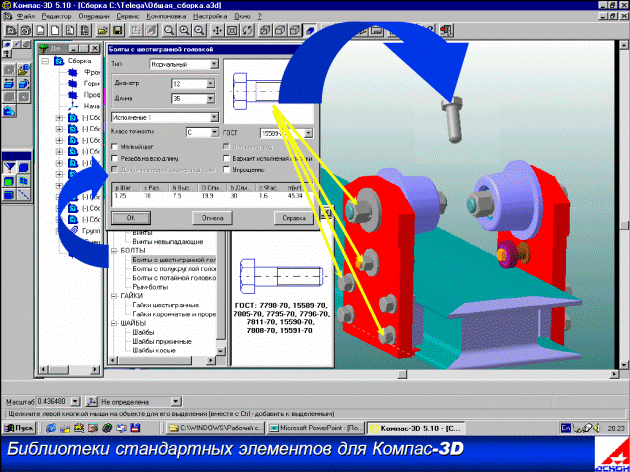
Task: Open the Файл menu
Action: (26, 16)
